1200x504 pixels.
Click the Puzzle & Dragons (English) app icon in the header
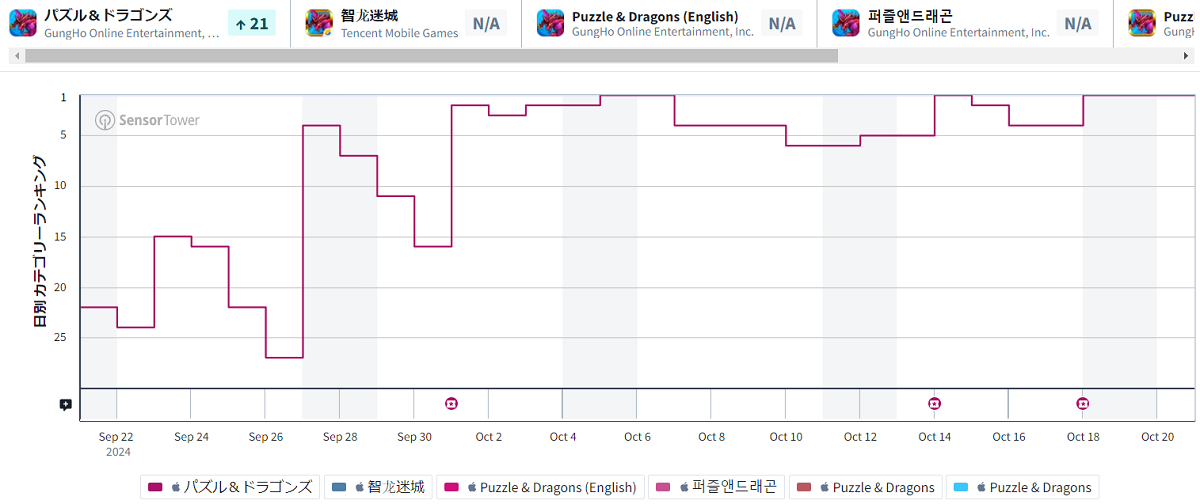[x=550, y=23]
